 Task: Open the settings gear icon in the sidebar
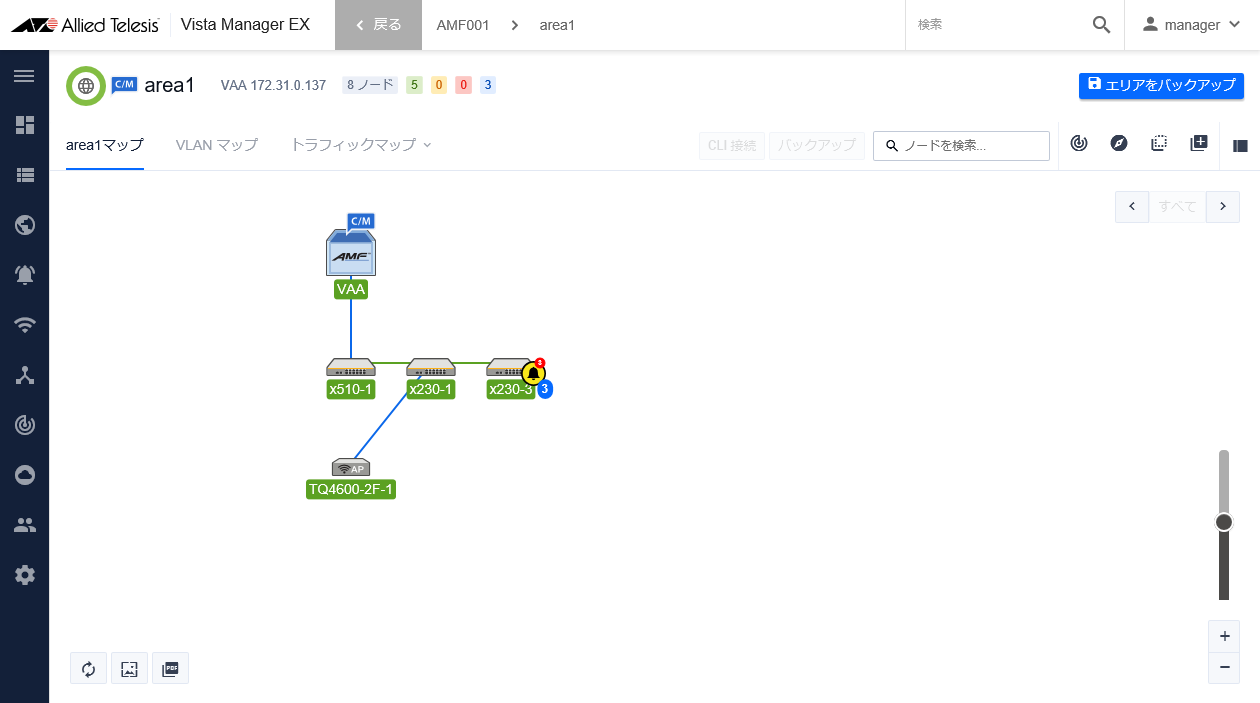24,575
